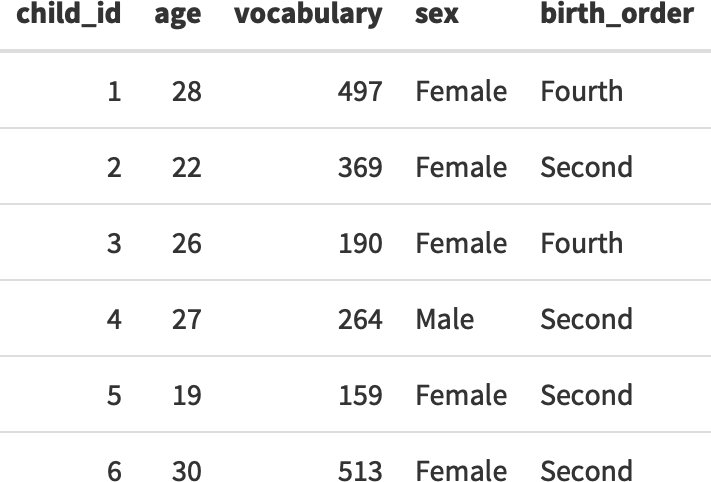This screenshot has height=482, width=711.
Task: Select age value 26 in third row
Action: click(186, 243)
